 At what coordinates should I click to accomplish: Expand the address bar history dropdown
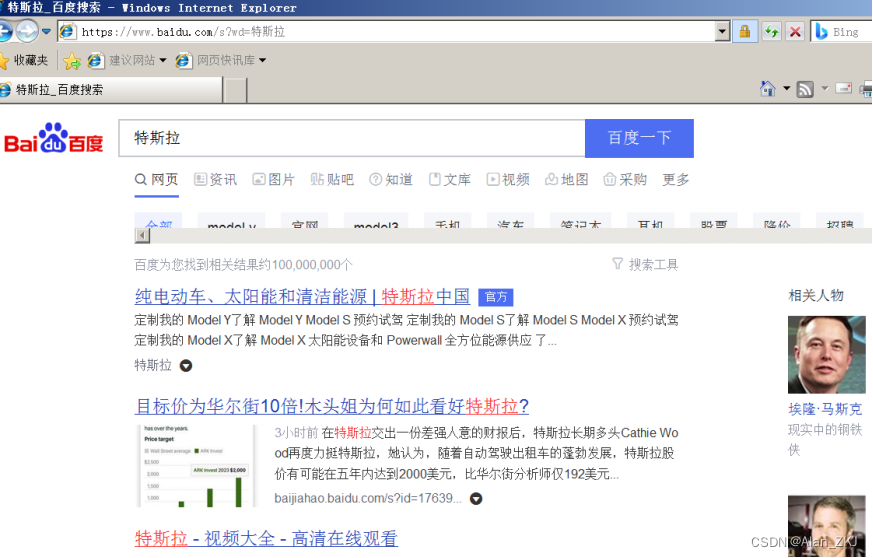pos(722,32)
